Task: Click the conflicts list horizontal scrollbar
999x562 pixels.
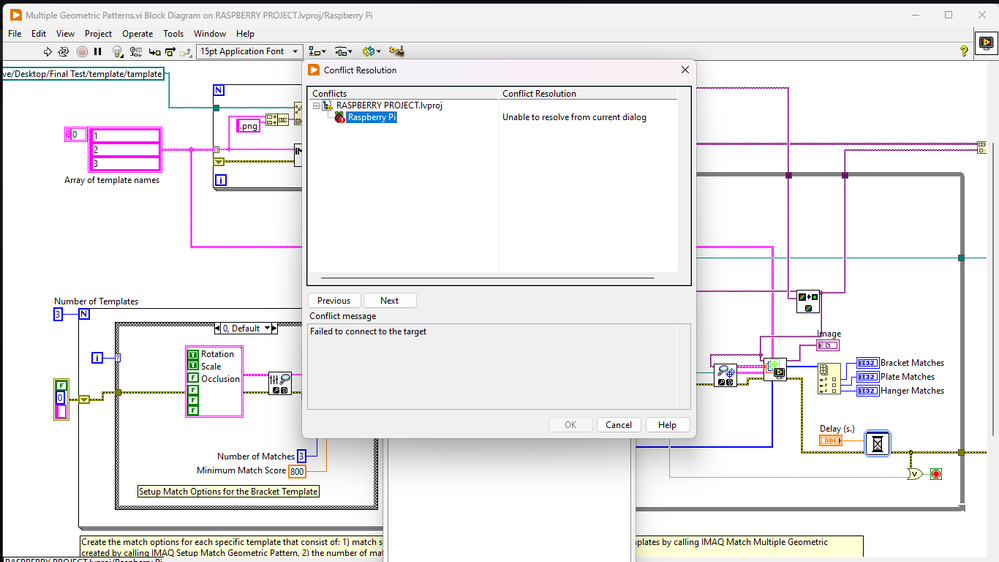Action: tap(487, 278)
